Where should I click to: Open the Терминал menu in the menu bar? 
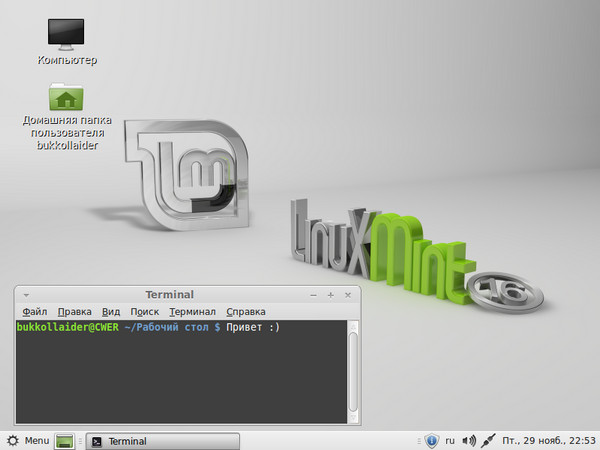(193, 312)
